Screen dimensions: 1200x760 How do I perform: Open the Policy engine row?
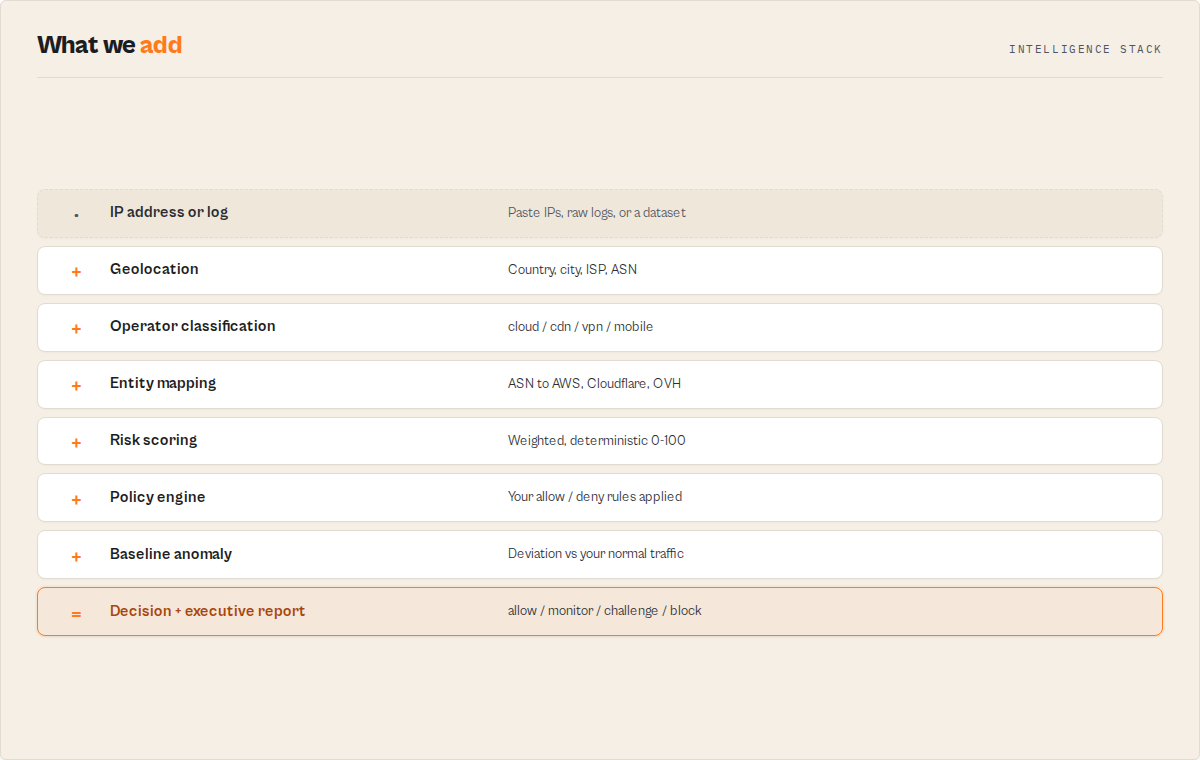pos(600,497)
